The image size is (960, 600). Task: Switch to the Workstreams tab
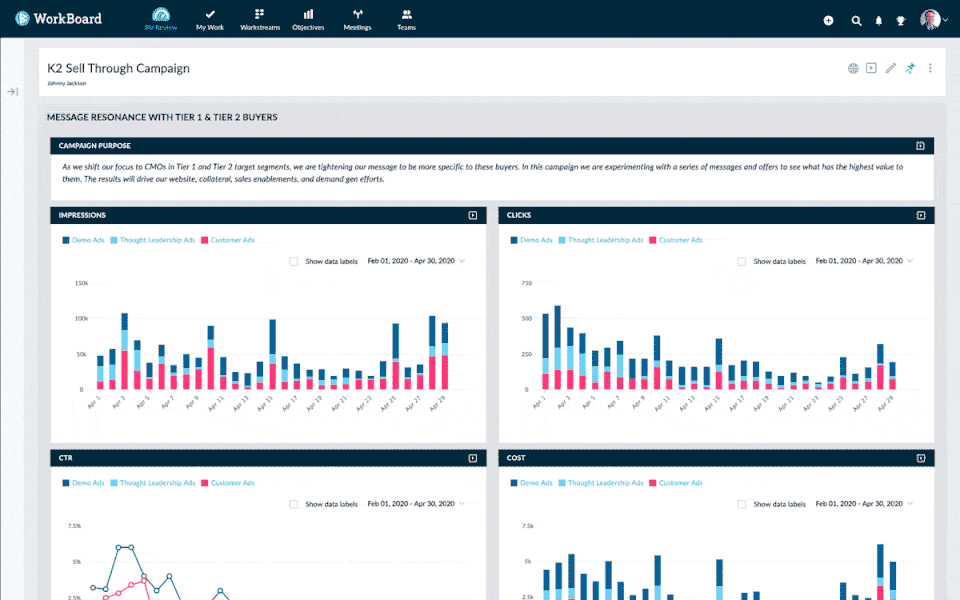(x=260, y=20)
